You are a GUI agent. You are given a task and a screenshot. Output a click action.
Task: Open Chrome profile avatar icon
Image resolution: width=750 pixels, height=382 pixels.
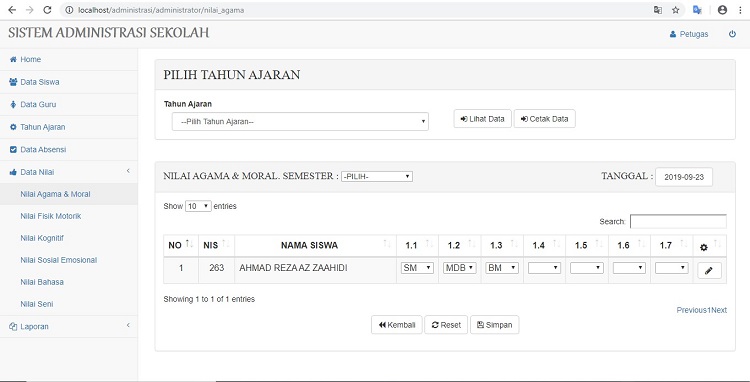pyautogui.click(x=722, y=10)
